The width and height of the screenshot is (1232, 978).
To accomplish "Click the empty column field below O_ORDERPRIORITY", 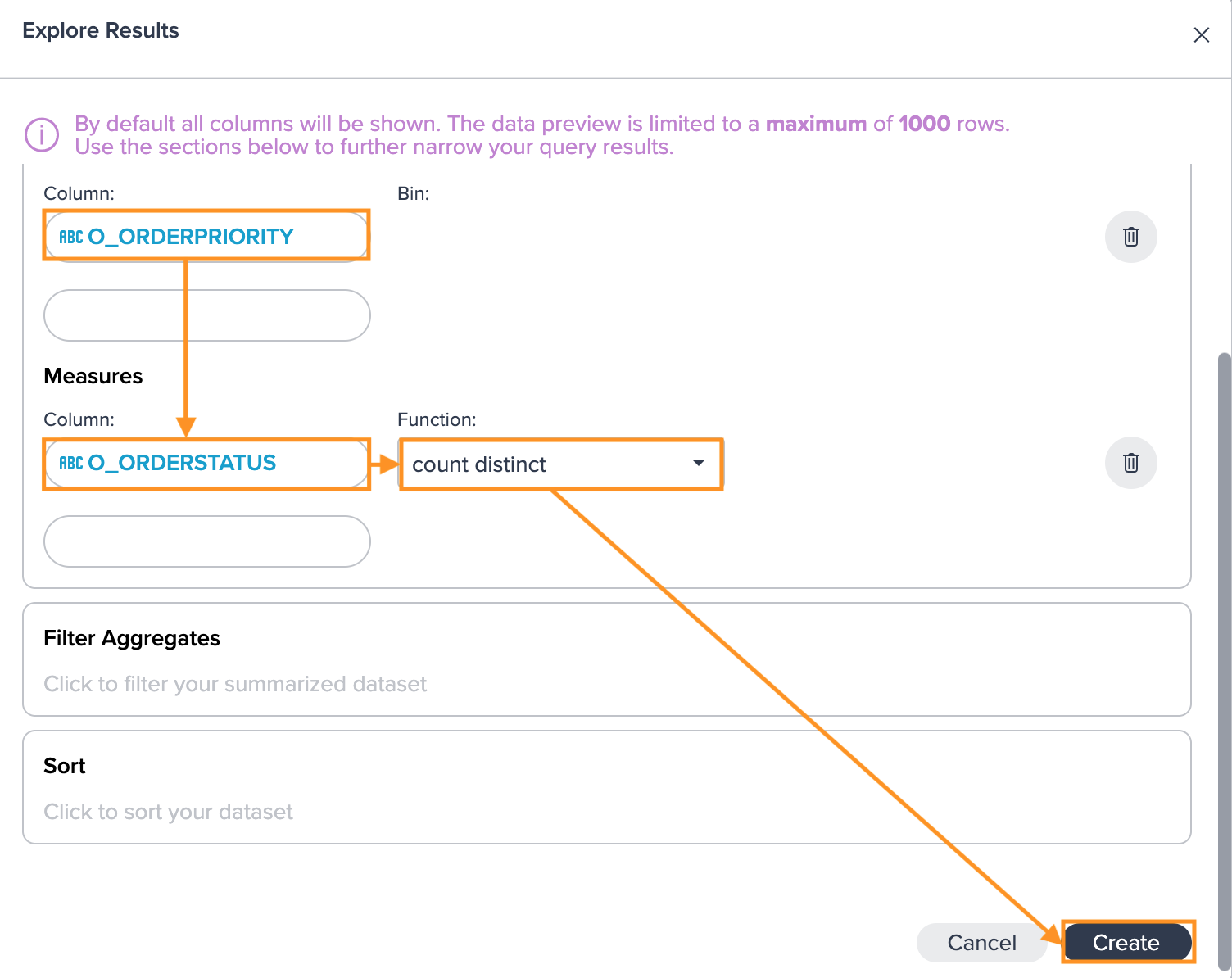I will 206,315.
